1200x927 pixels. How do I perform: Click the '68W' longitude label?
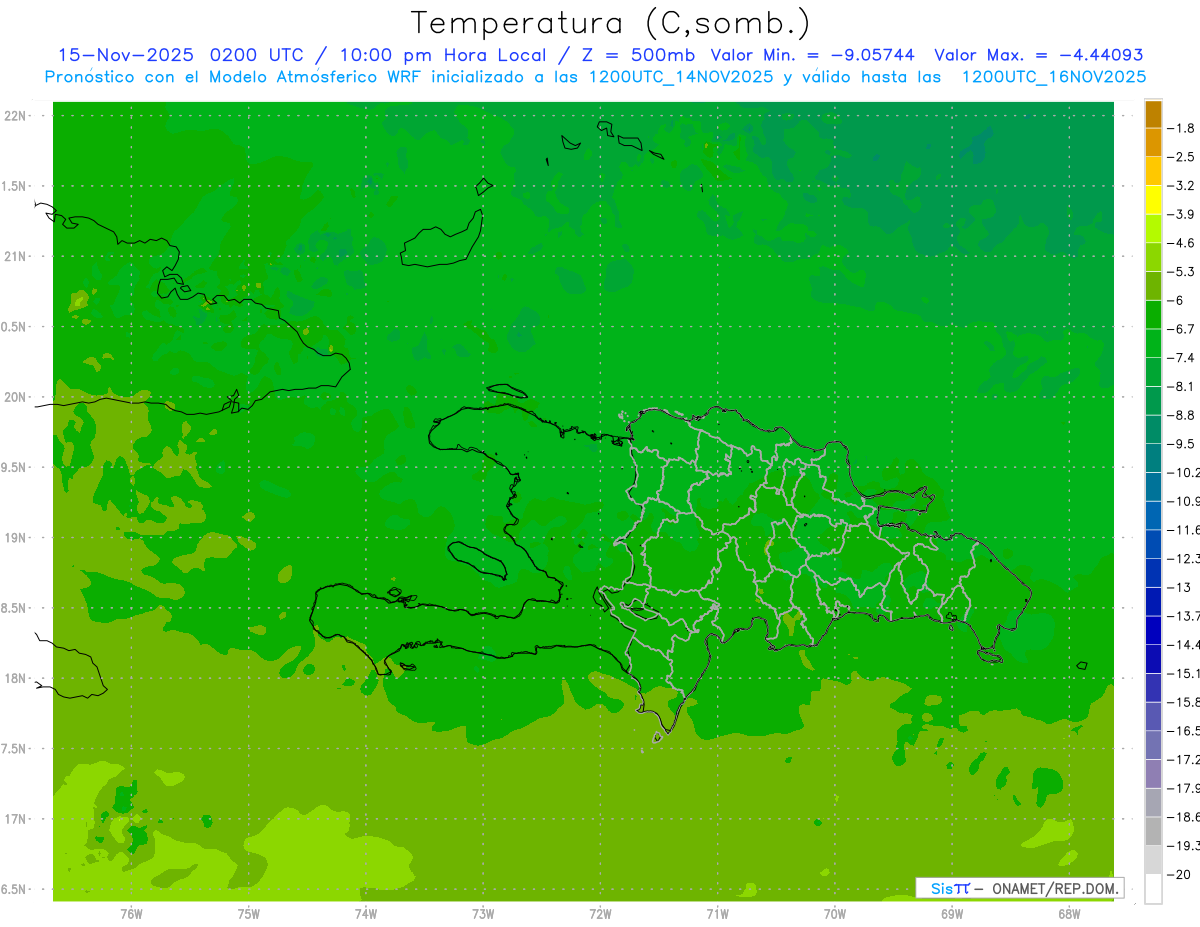pos(1068,913)
